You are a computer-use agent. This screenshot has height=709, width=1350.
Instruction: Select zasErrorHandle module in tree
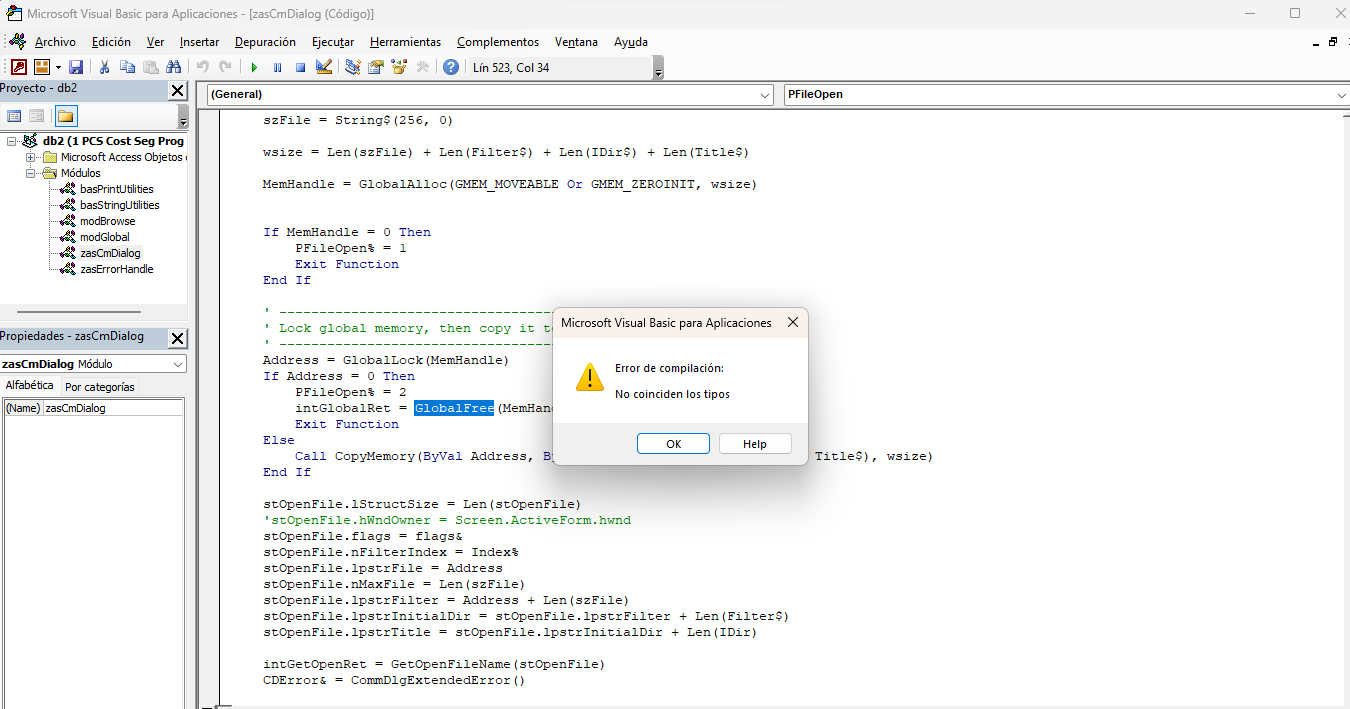tap(117, 269)
